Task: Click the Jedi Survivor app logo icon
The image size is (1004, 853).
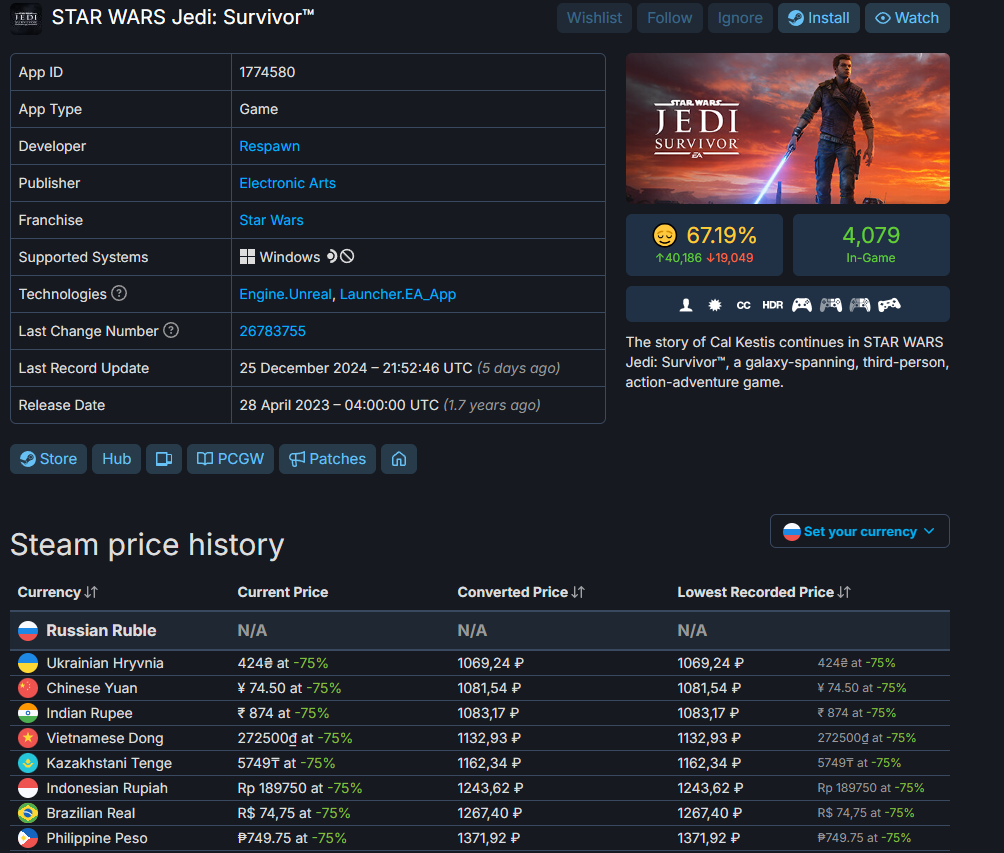Action: pyautogui.click(x=26, y=19)
